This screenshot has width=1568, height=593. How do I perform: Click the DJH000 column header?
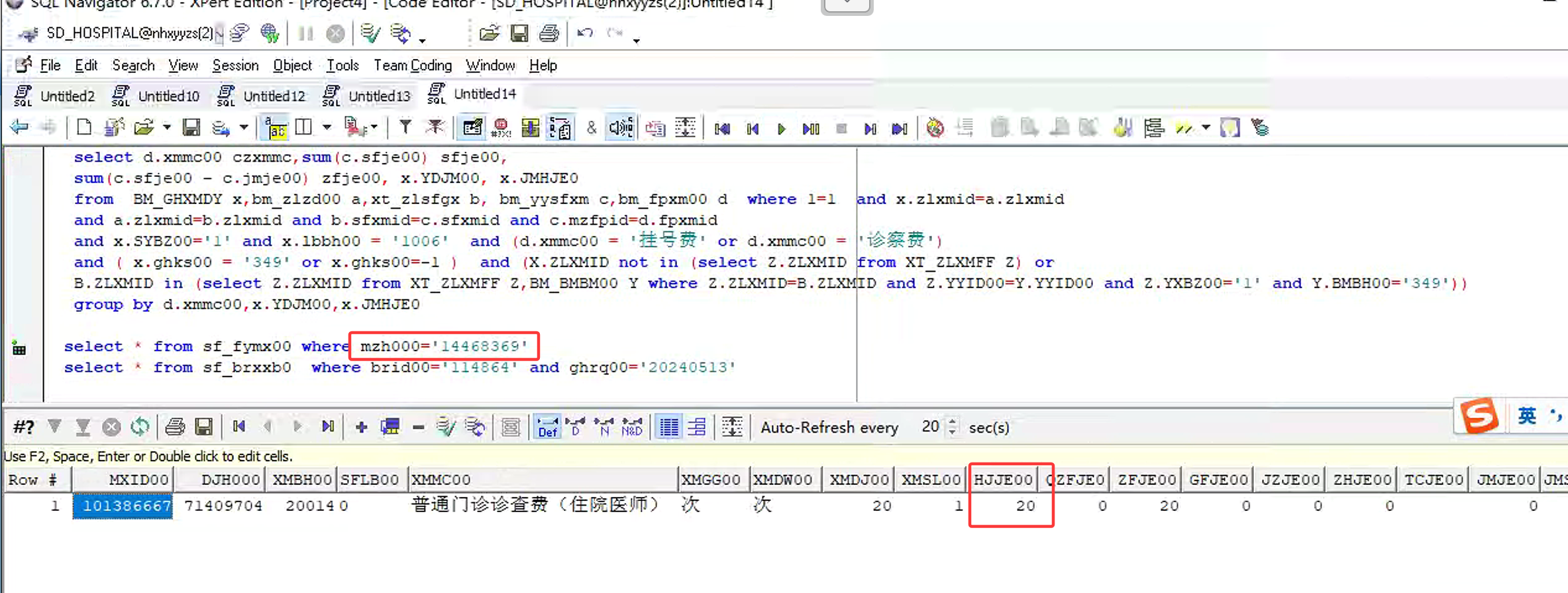point(221,480)
